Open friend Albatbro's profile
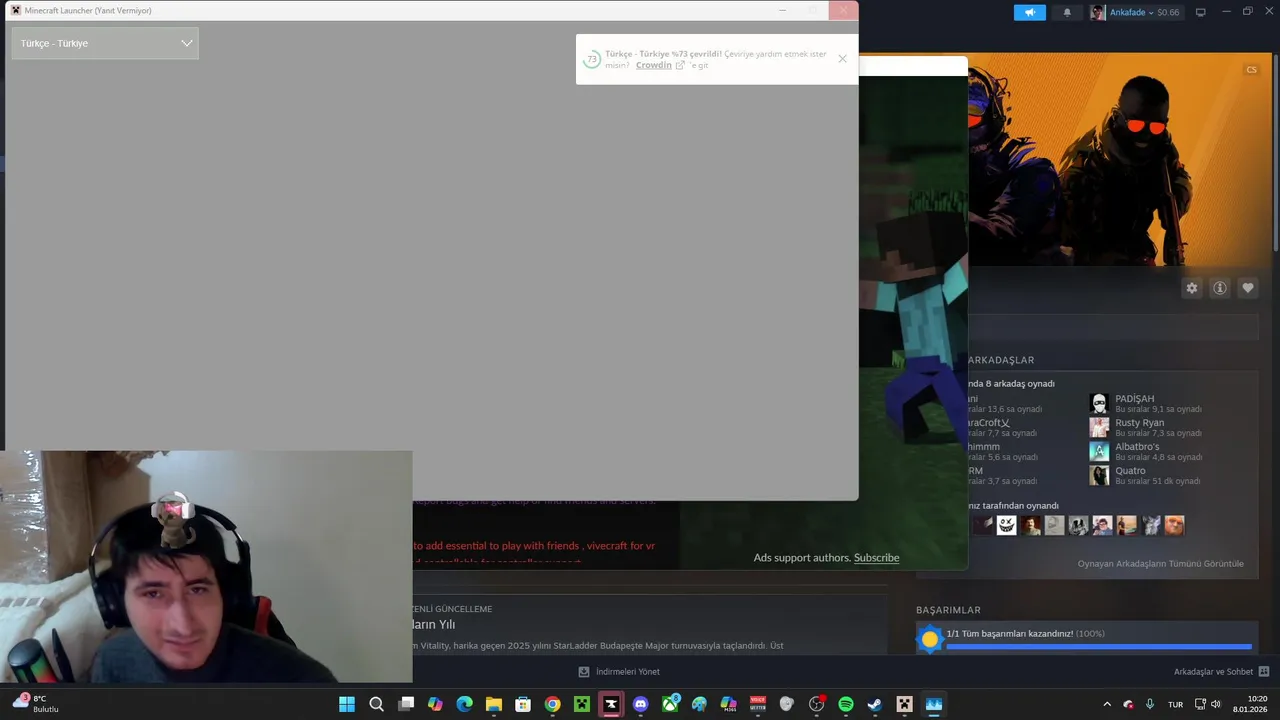 click(x=1137, y=447)
